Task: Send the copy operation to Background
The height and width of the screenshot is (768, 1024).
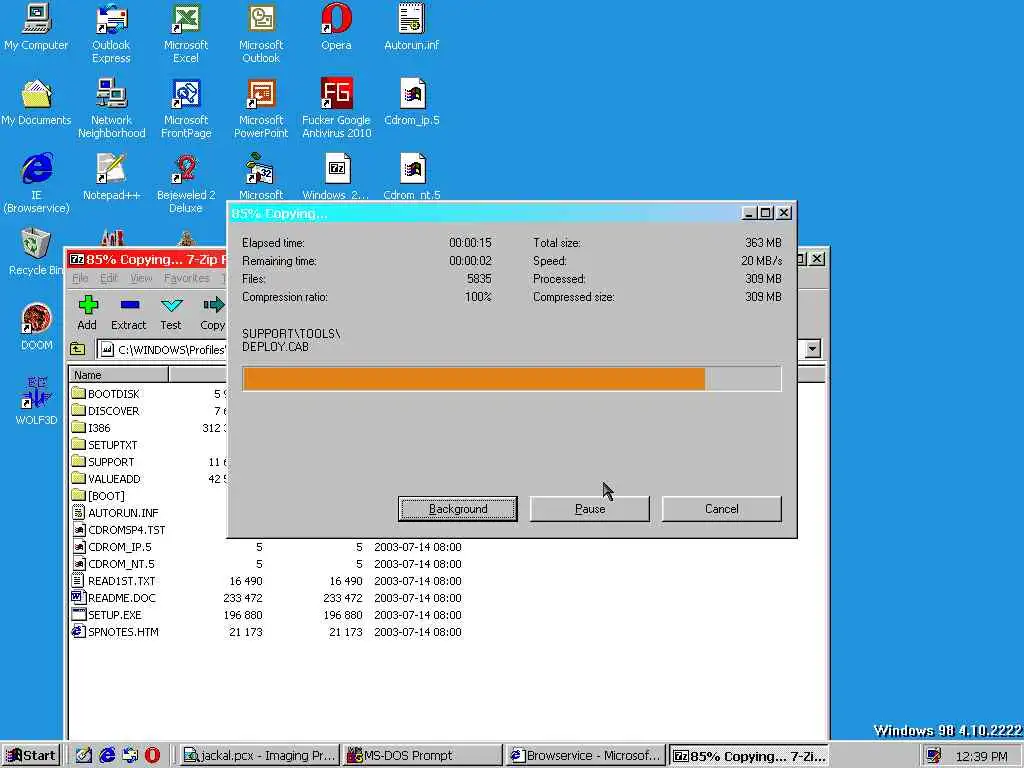Action: click(x=458, y=509)
